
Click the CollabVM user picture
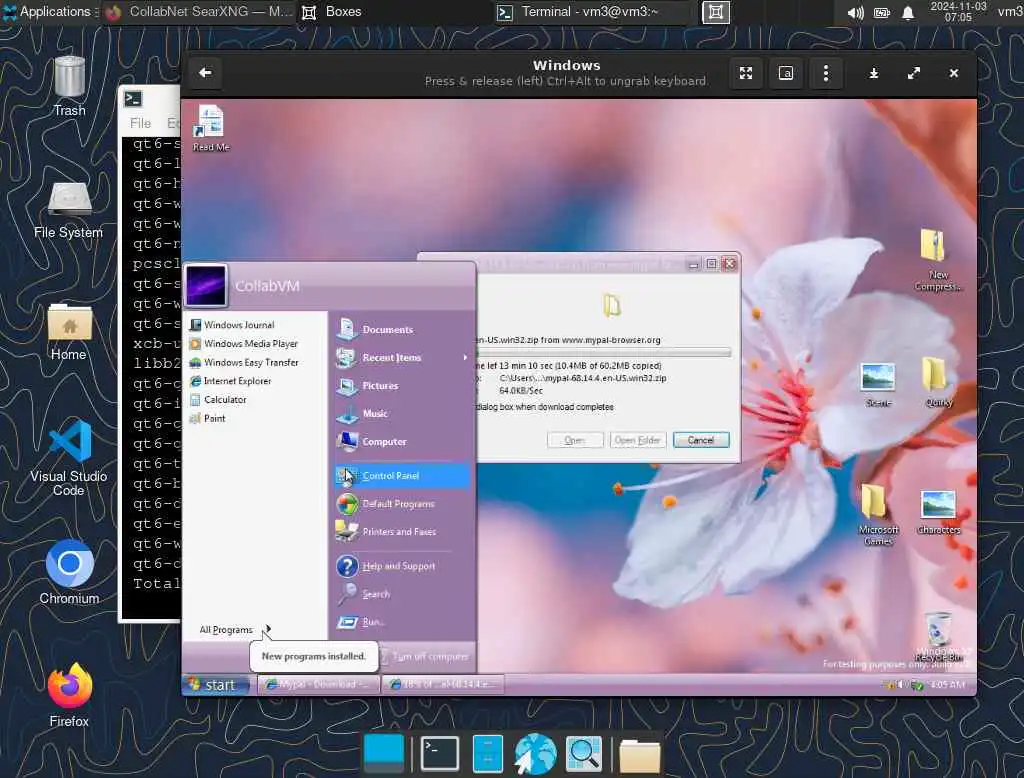pos(206,285)
